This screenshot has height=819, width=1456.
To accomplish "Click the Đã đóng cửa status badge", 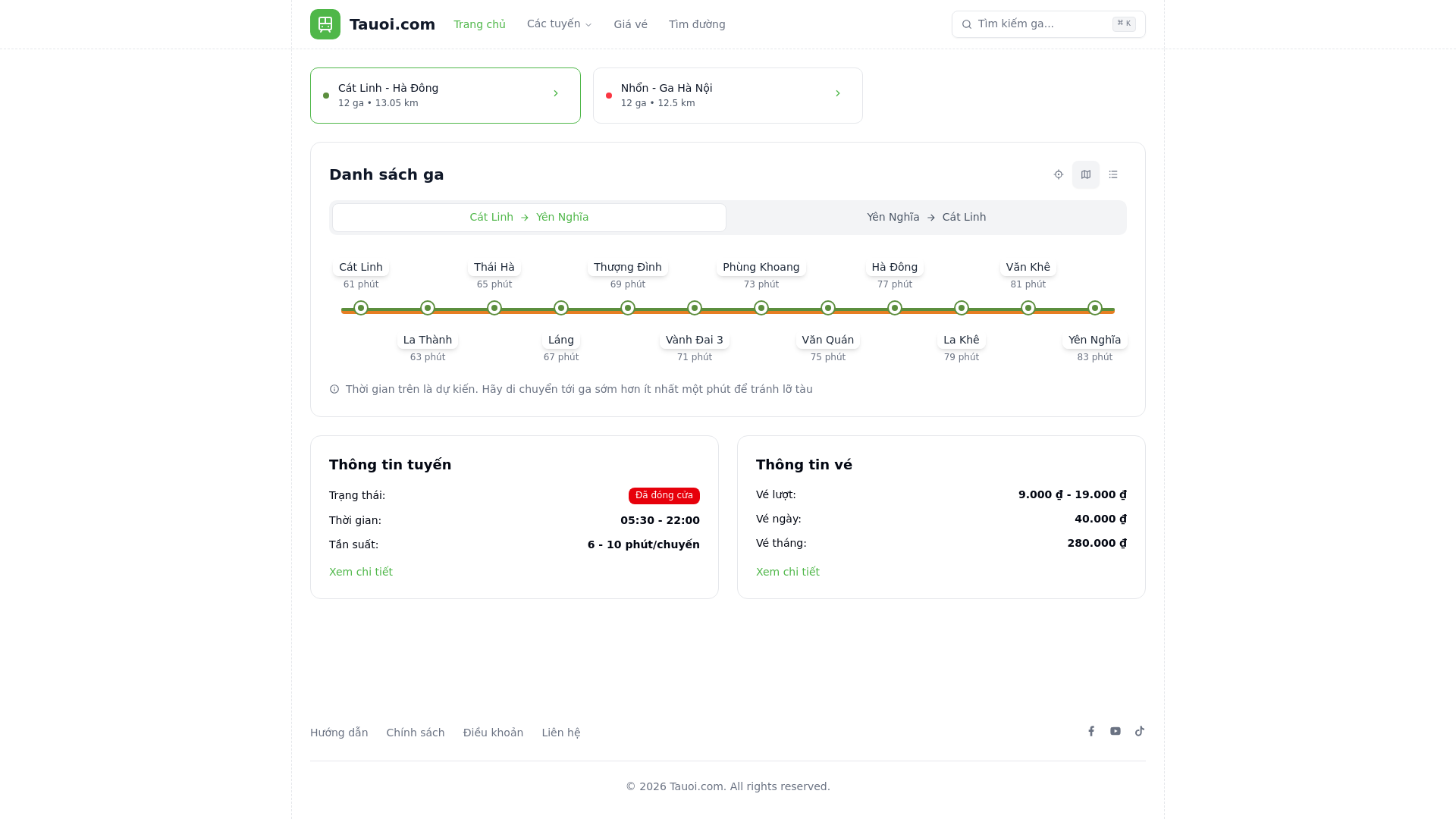I will pyautogui.click(x=664, y=496).
